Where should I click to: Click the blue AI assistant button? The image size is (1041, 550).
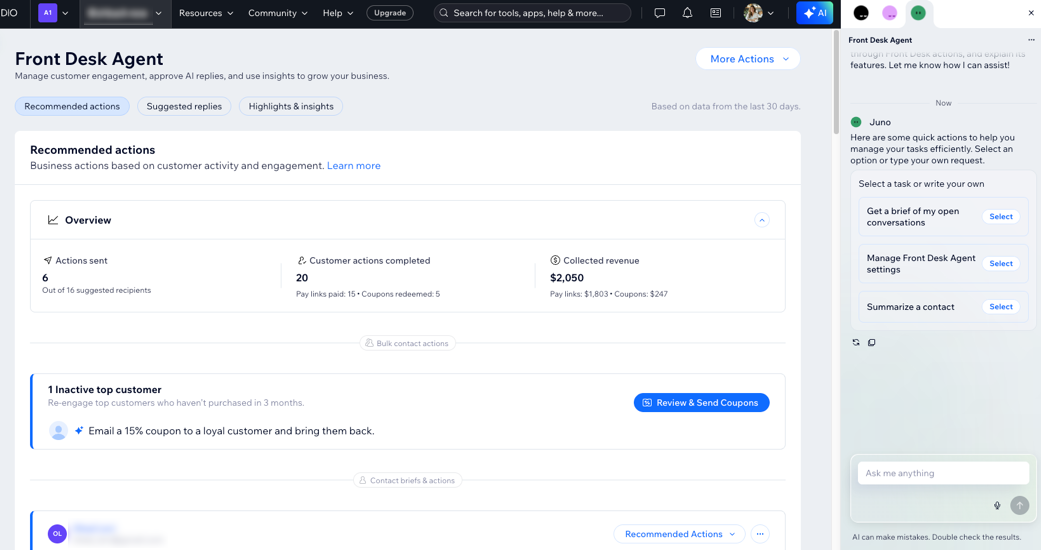pos(815,13)
